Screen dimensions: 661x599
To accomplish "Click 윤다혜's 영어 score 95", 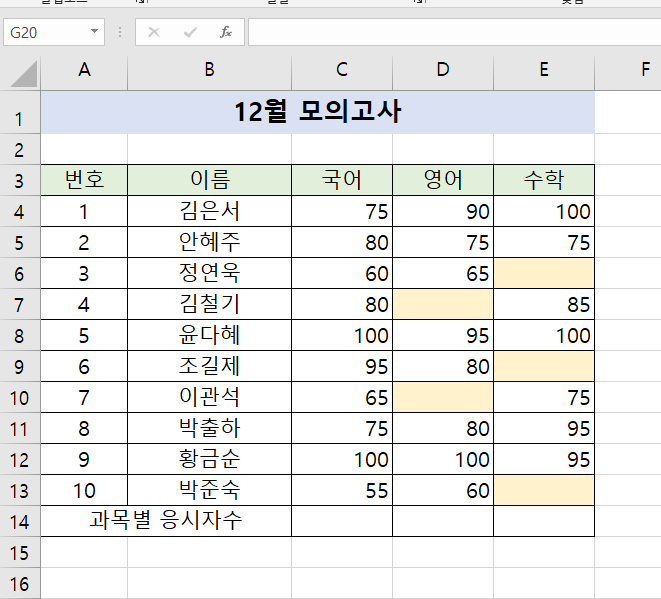I will click(443, 335).
